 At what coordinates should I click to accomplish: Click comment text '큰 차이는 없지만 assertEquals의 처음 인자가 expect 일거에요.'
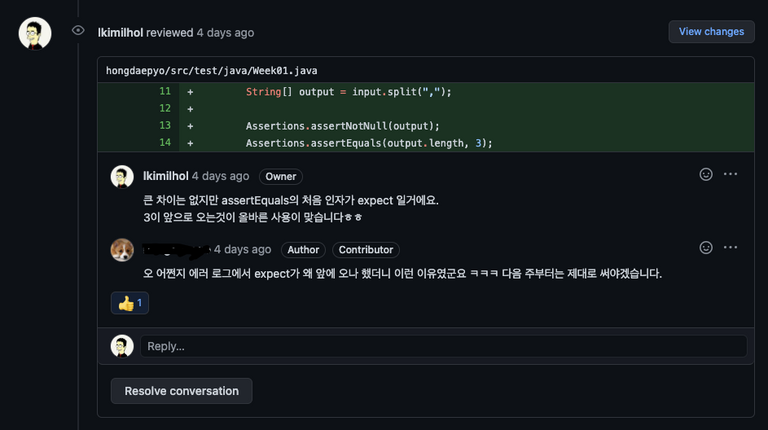click(x=291, y=200)
